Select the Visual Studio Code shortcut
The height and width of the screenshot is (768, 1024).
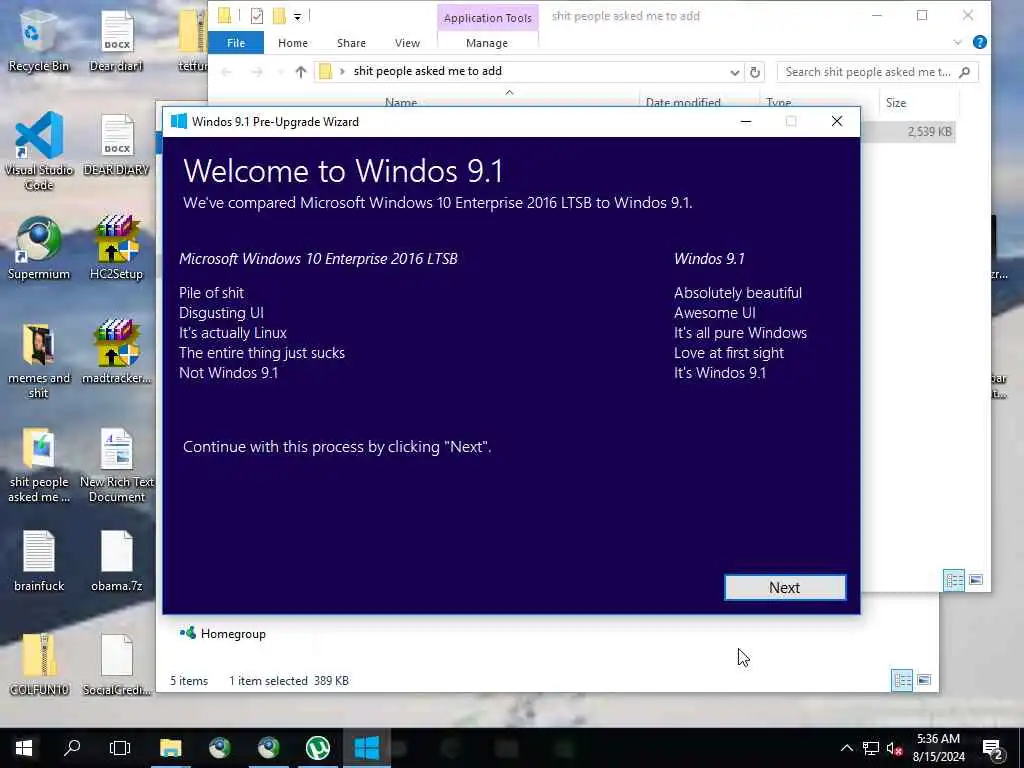(x=39, y=152)
